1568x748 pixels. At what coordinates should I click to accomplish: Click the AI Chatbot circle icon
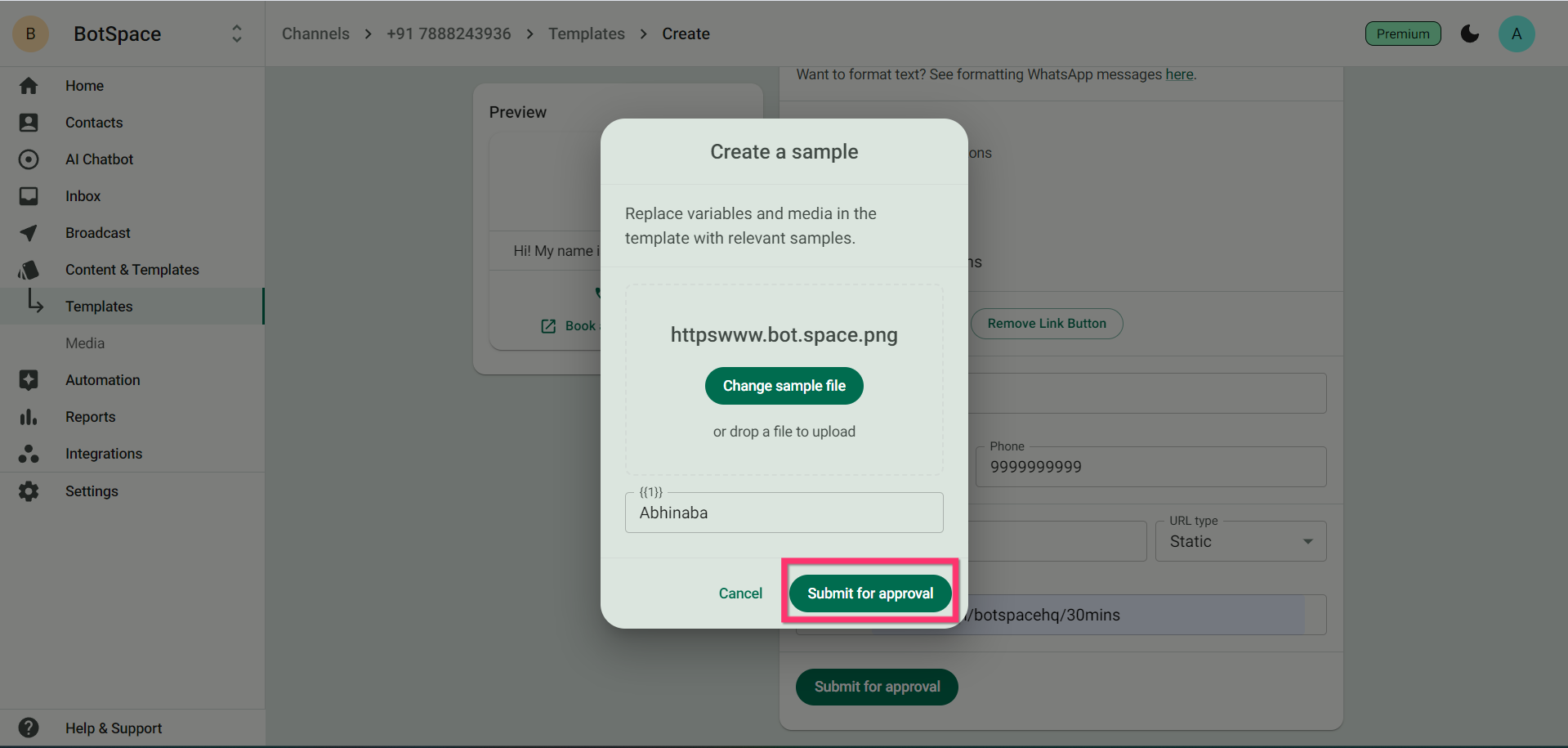[x=29, y=159]
